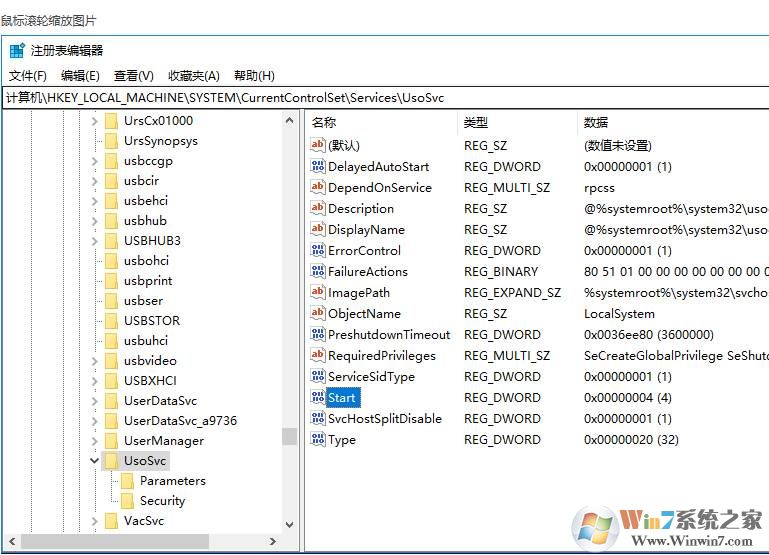Select the UserManager tree key
The height and width of the screenshot is (555, 769).
[x=163, y=441]
